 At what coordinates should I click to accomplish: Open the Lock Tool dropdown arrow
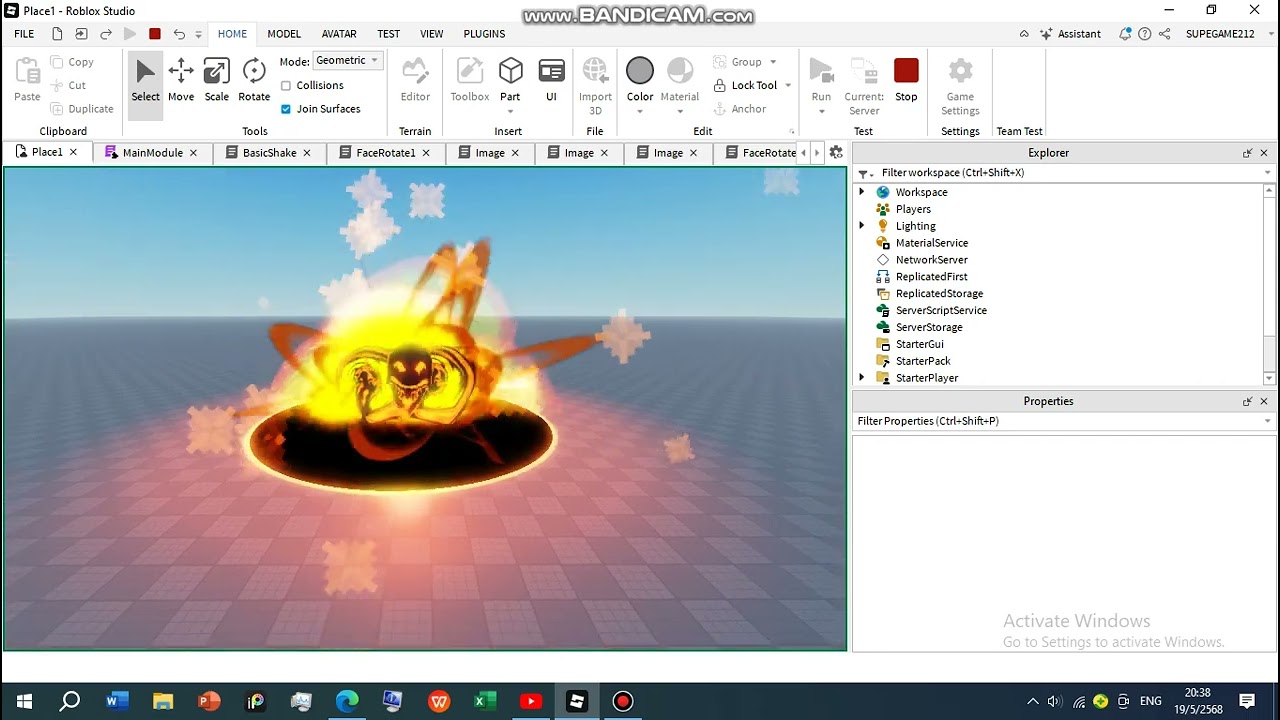pyautogui.click(x=788, y=86)
